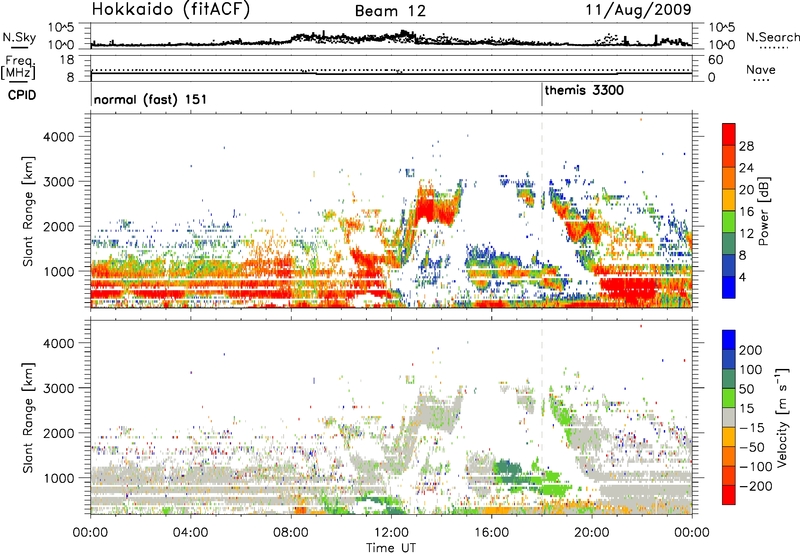Click the dark green velocity patch near 16:30

[508, 470]
